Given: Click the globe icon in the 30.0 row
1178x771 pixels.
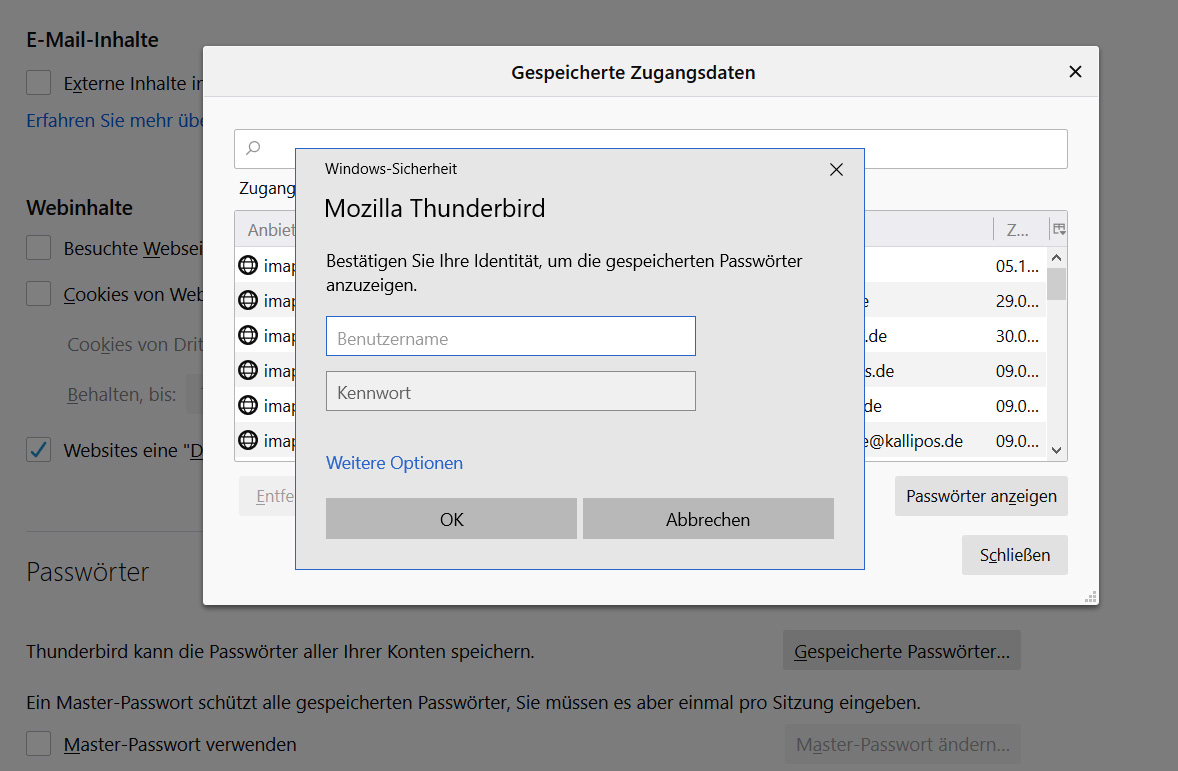Looking at the screenshot, I should [x=248, y=335].
